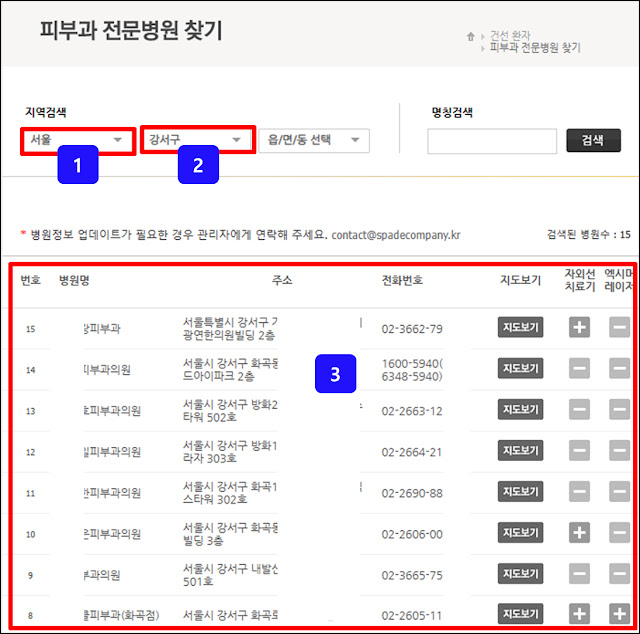This screenshot has width=640, height=634.
Task: Click phone number 02-3665-75 in row 9
Action: tap(412, 576)
